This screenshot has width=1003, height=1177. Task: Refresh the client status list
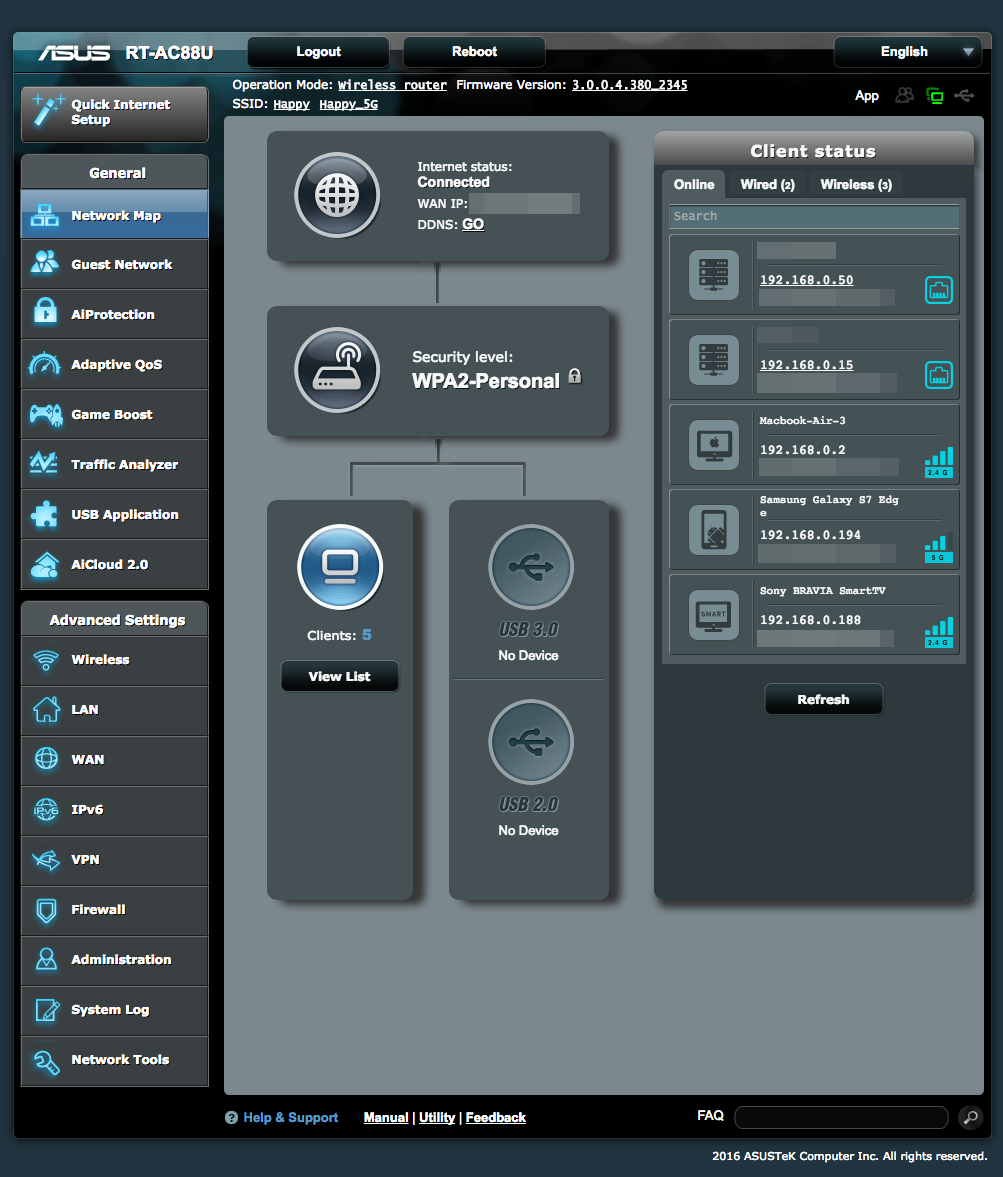click(x=823, y=700)
